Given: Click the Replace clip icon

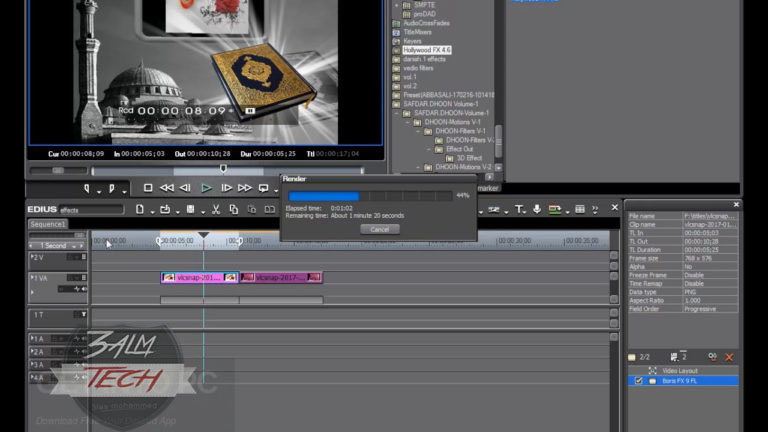Looking at the screenshot, I should pyautogui.click(x=269, y=209).
